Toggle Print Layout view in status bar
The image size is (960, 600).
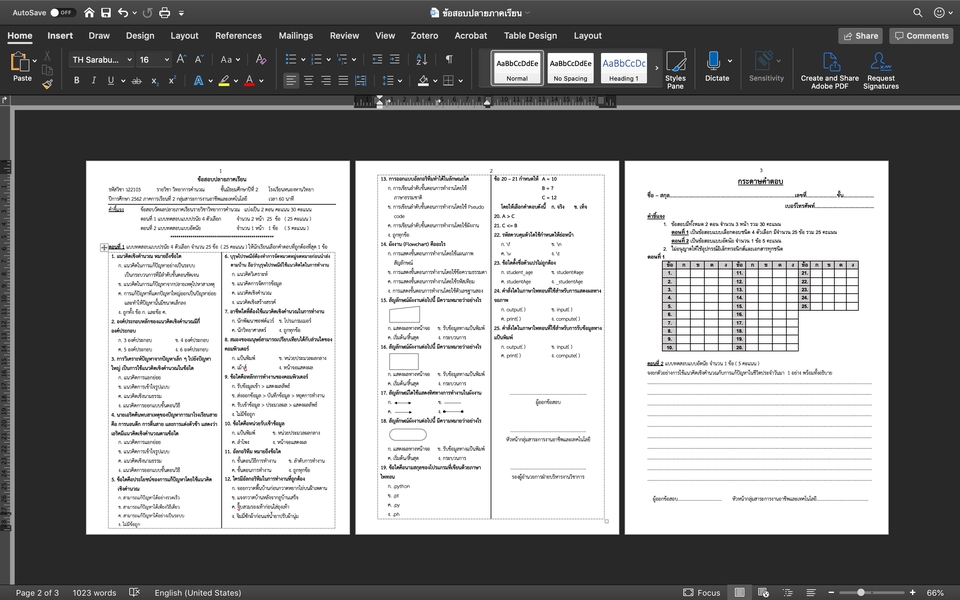740,592
